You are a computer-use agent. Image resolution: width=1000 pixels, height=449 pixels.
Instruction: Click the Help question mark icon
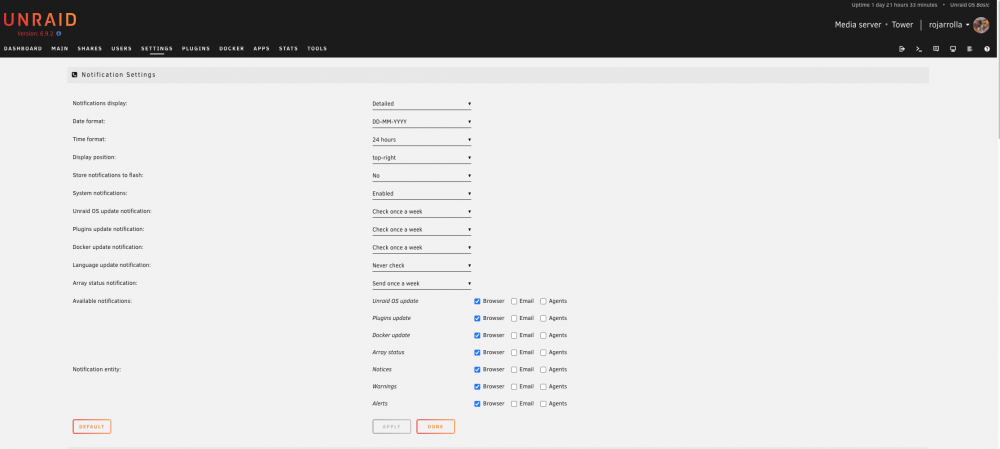coord(987,48)
